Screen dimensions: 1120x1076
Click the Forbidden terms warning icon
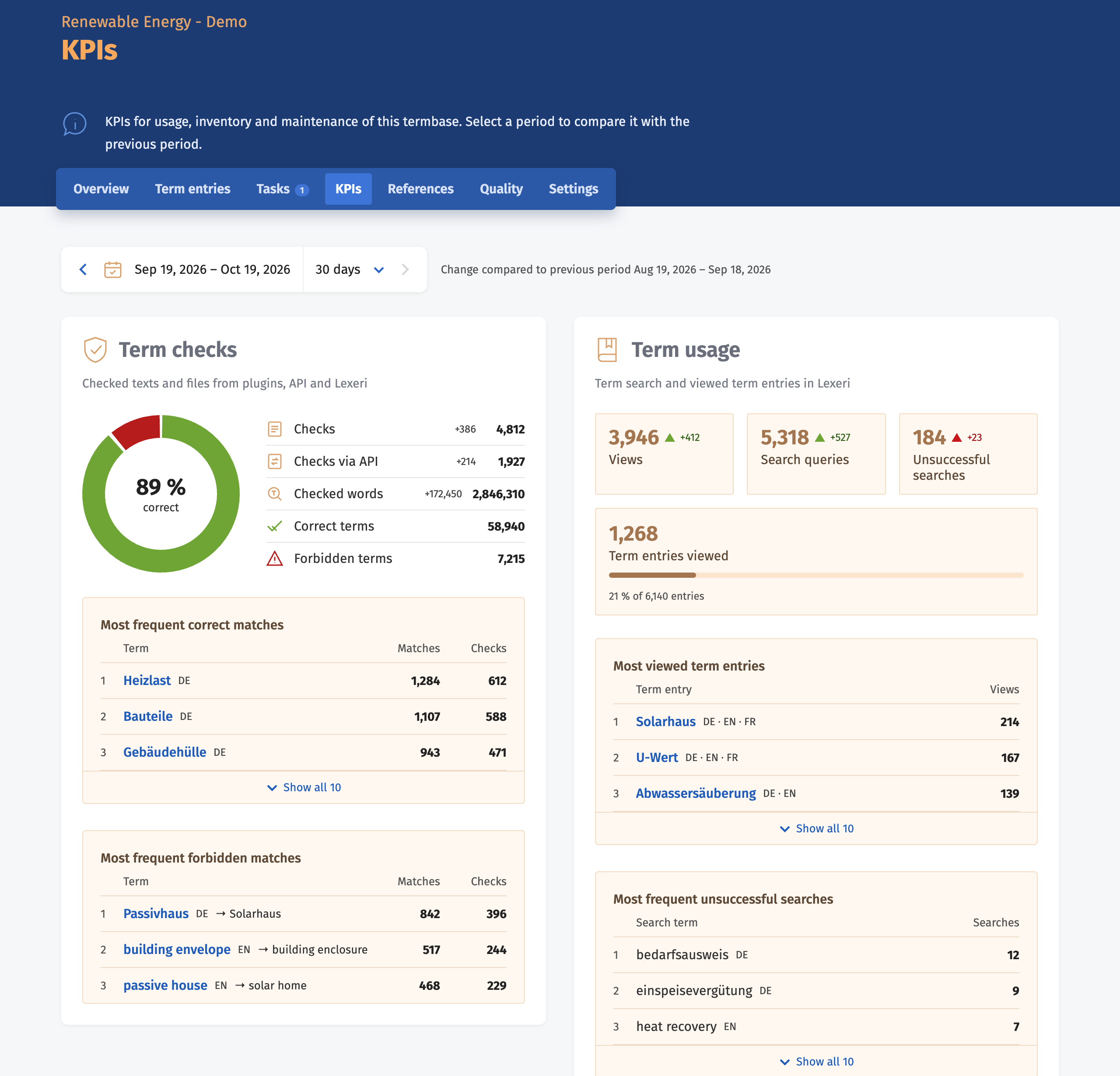point(275,558)
